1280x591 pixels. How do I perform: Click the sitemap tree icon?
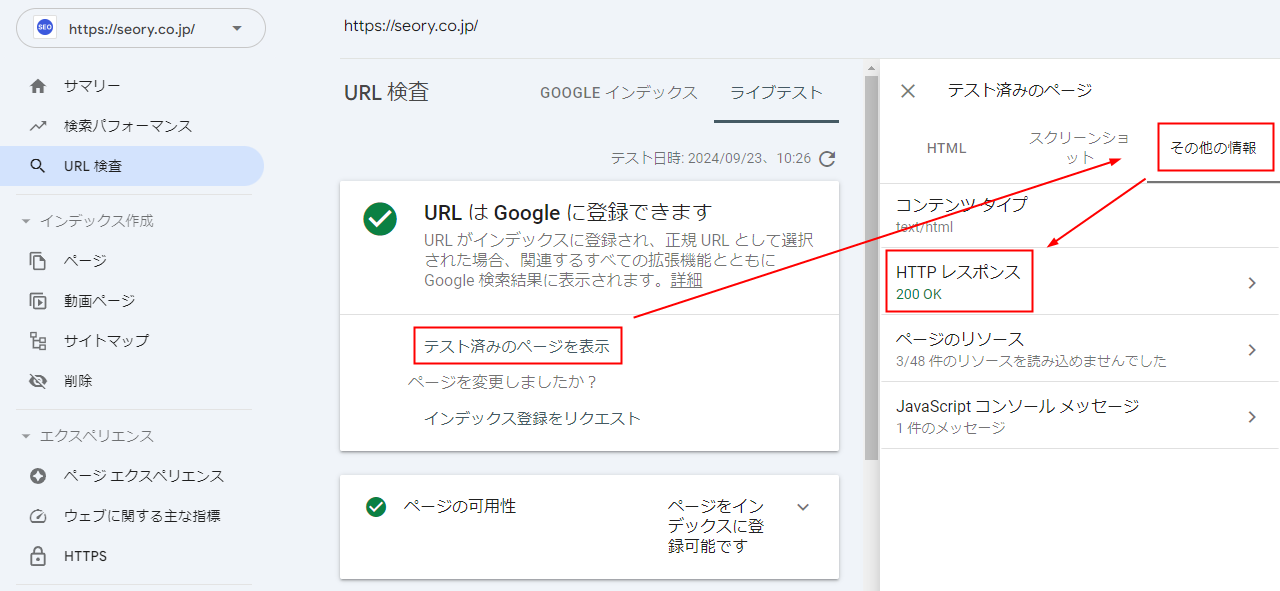pos(38,341)
